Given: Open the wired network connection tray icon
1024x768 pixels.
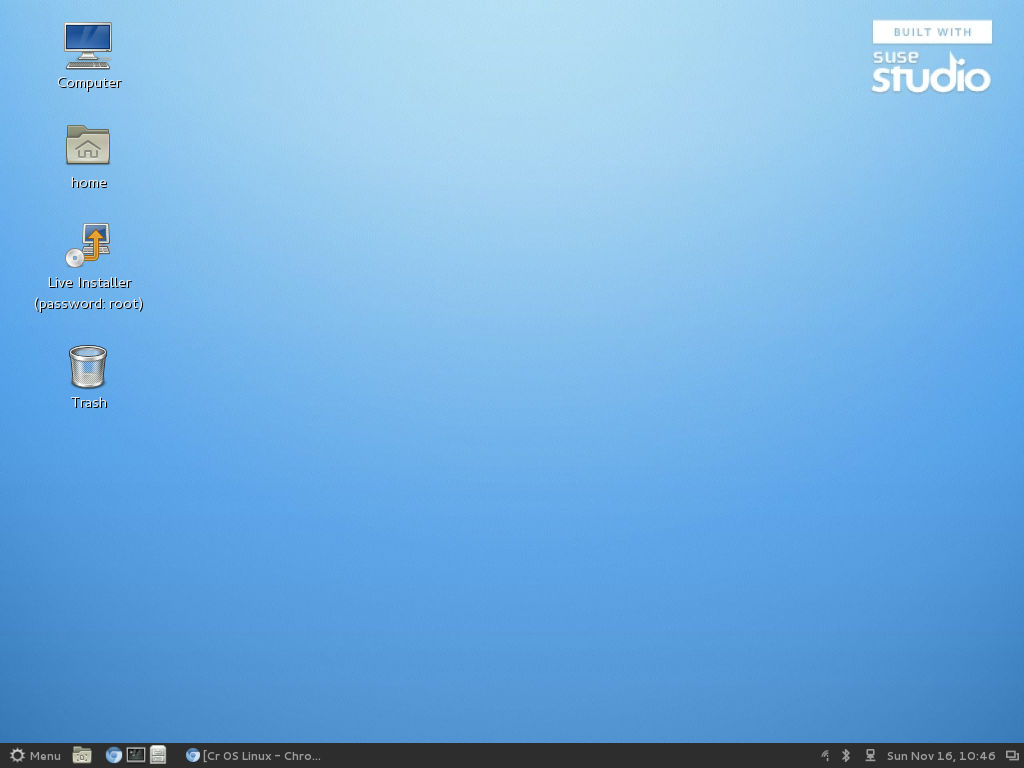Looking at the screenshot, I should 870,756.
